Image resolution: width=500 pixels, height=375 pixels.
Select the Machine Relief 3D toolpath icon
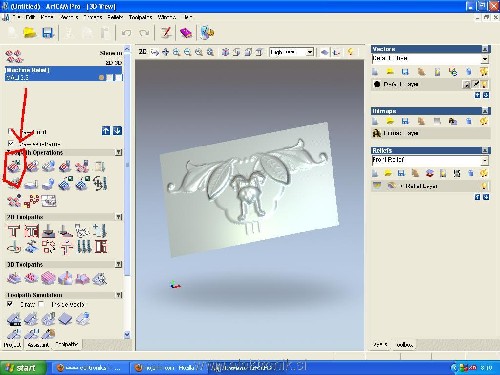(x=14, y=278)
